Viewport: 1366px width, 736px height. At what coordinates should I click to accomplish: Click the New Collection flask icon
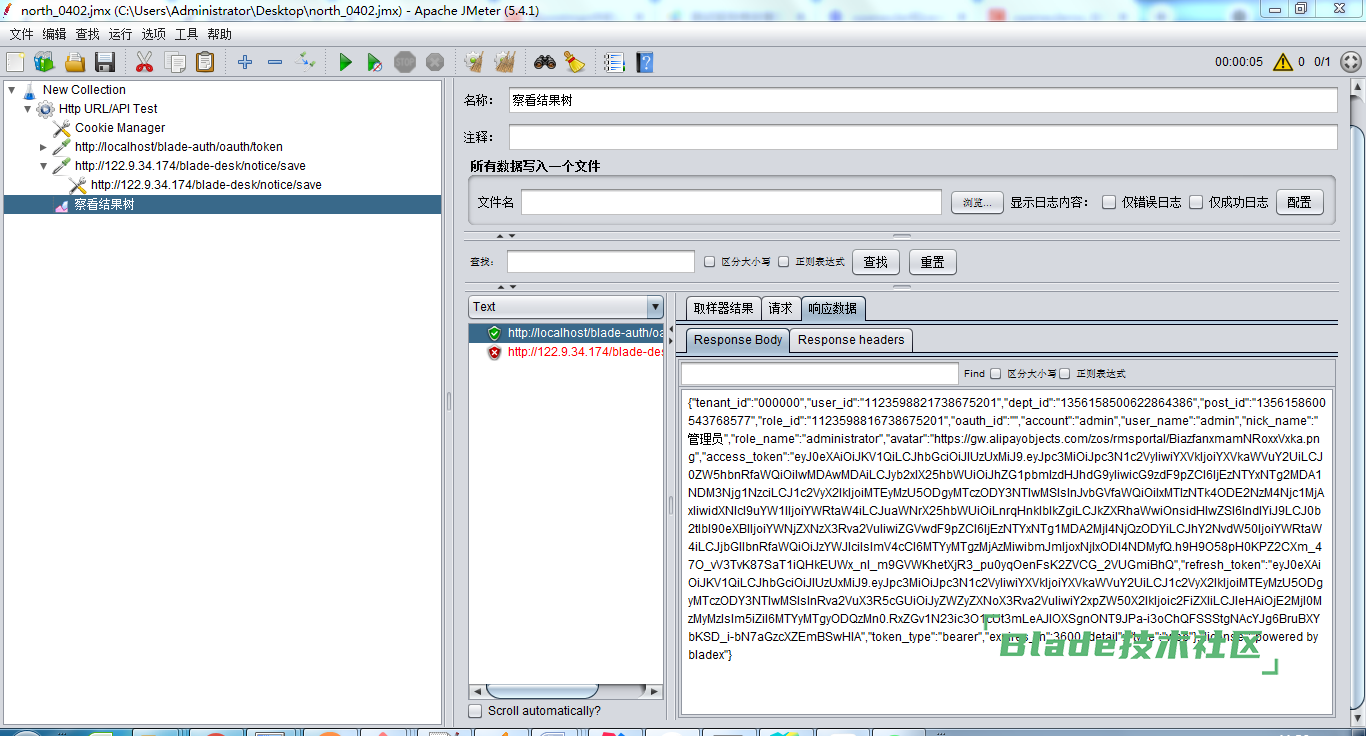29,90
